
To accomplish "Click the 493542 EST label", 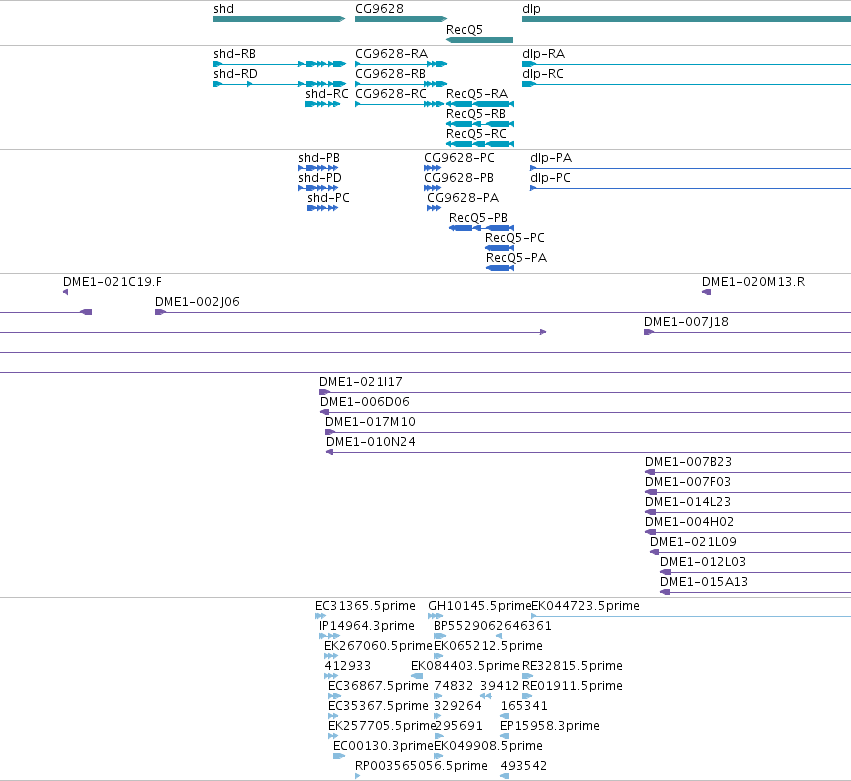I will 524,766.
